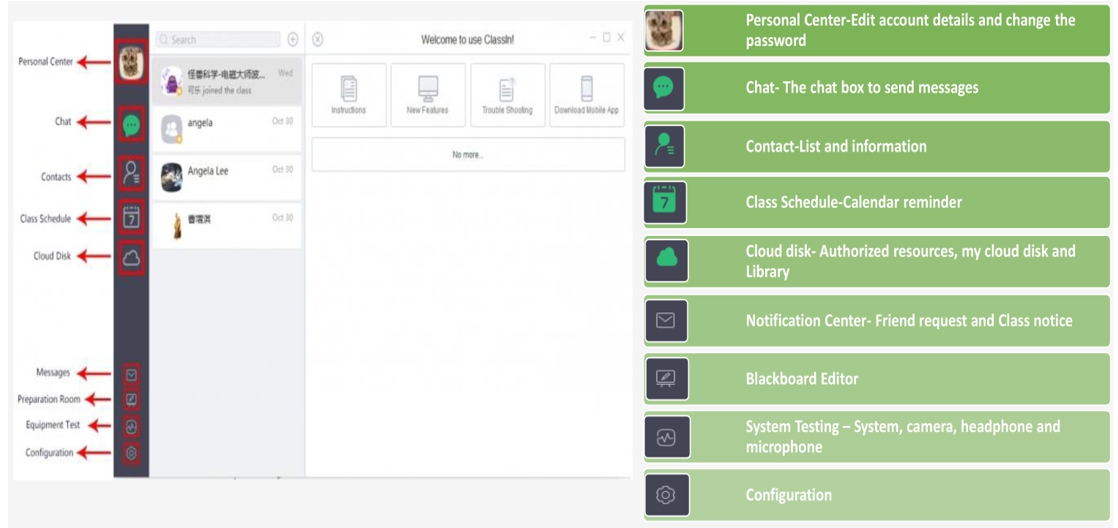This screenshot has height=528, width=1118.
Task: Open the green Chat icon in sidebar
Action: 131,123
